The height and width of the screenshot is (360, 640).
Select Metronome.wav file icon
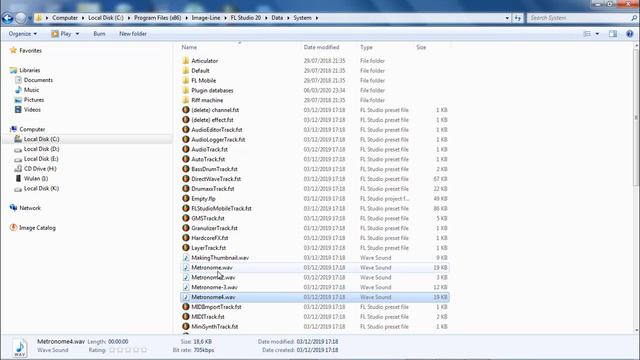(186, 267)
